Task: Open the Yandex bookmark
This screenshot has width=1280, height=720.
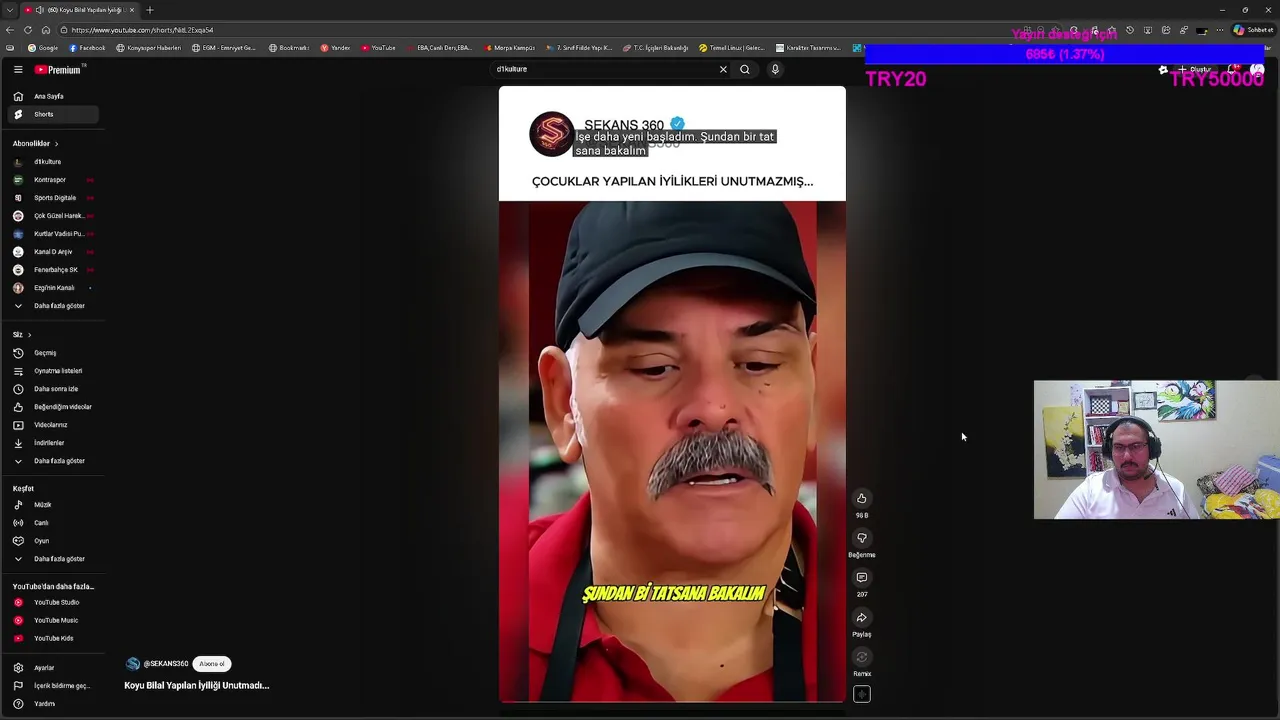Action: [x=335, y=48]
